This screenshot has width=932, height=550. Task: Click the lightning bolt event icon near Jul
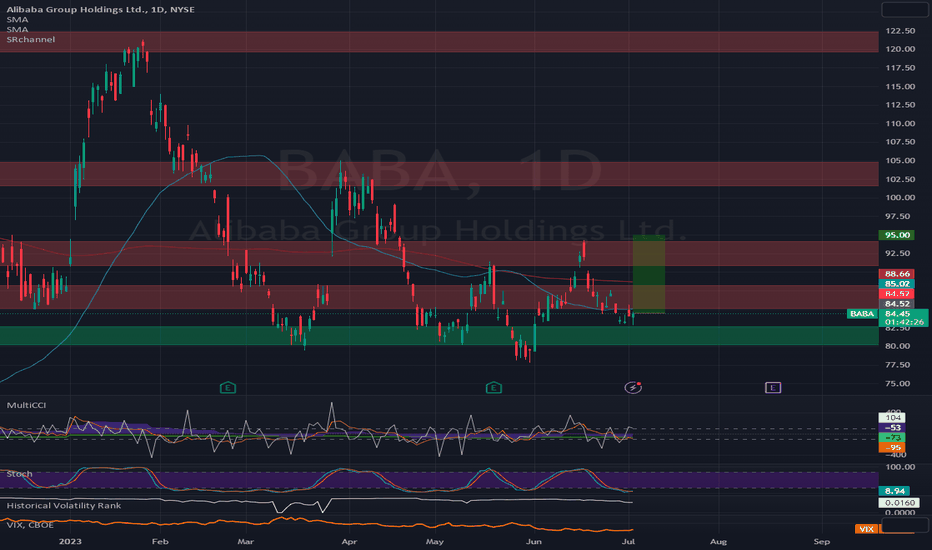(633, 388)
